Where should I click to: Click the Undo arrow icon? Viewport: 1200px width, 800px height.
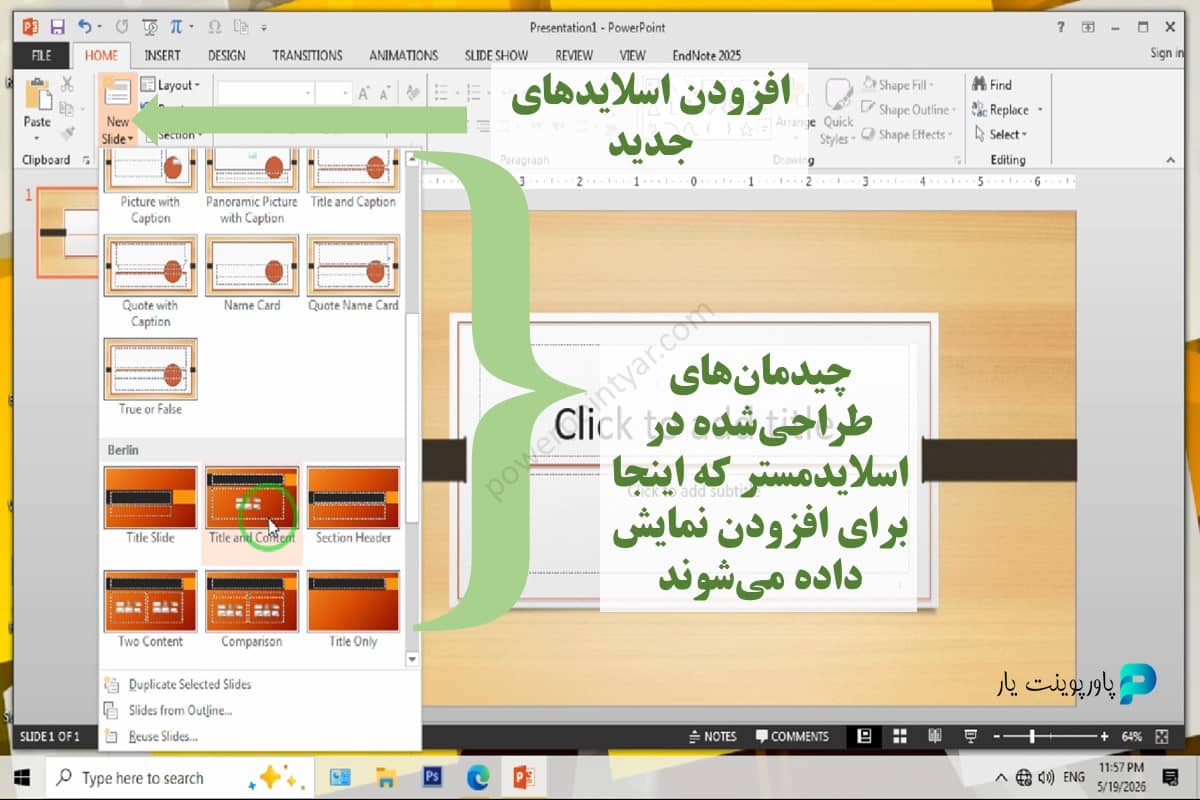(x=85, y=27)
